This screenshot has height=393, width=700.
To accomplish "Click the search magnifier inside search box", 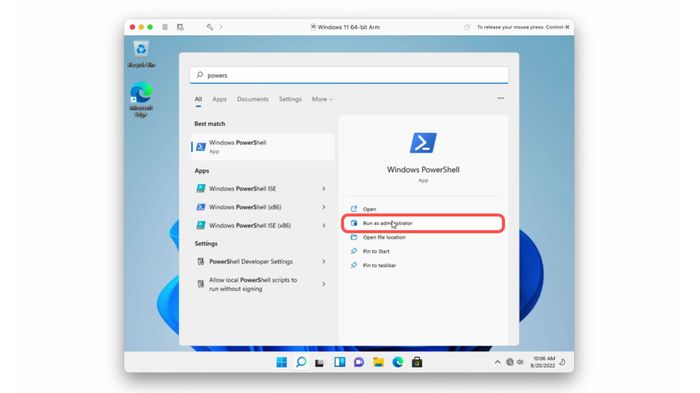I will coord(200,75).
